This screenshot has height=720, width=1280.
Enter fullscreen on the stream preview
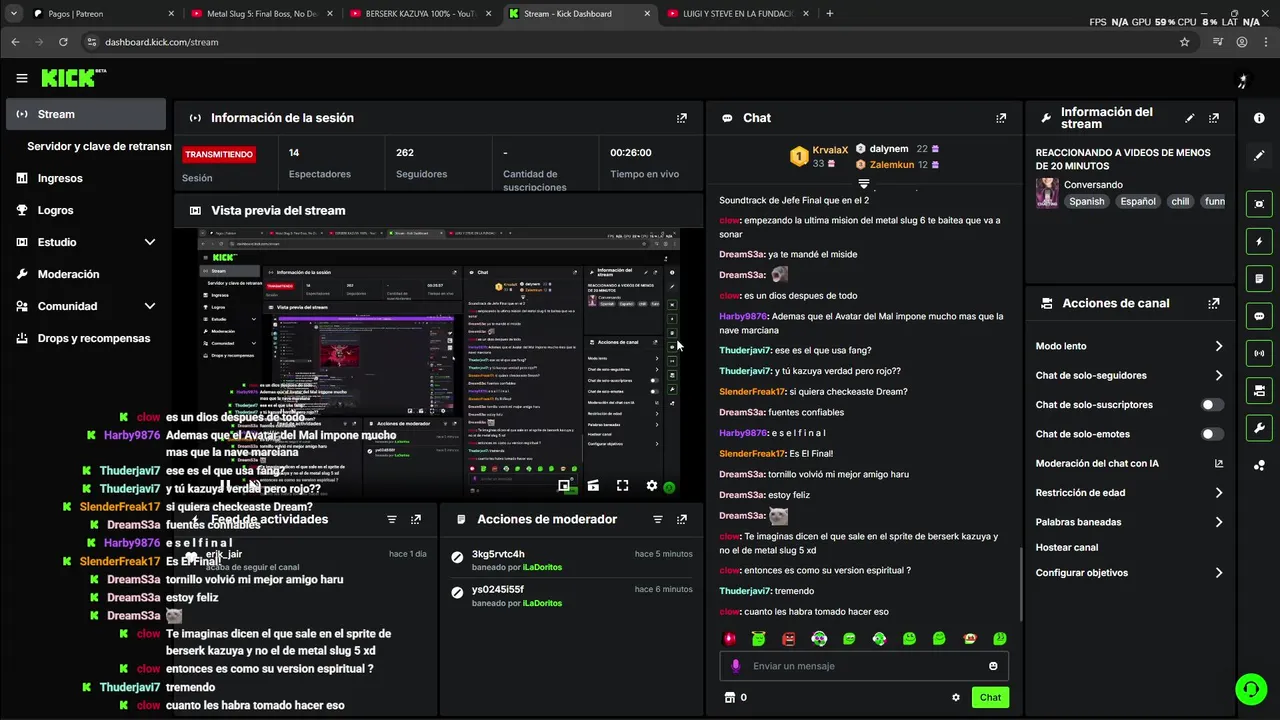[622, 486]
